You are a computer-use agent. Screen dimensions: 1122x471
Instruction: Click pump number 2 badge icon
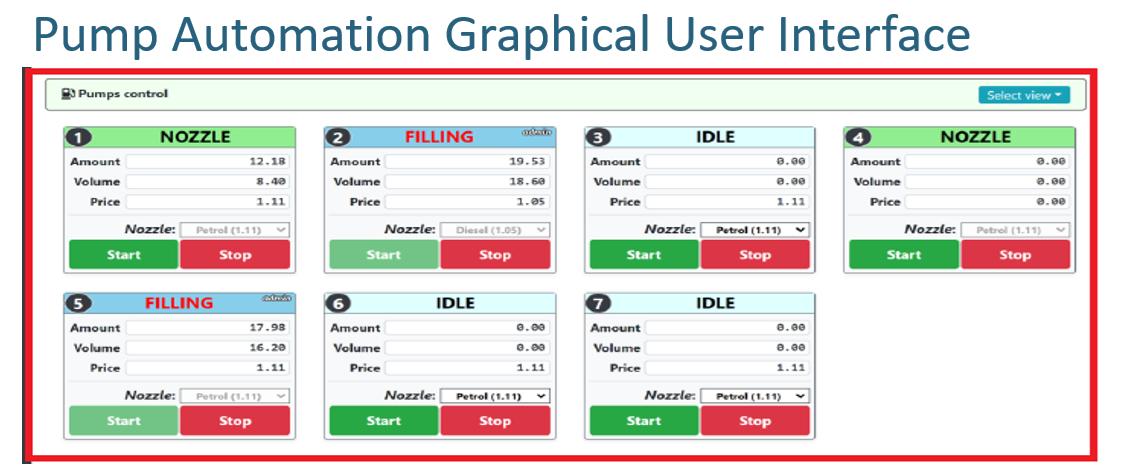point(338,138)
